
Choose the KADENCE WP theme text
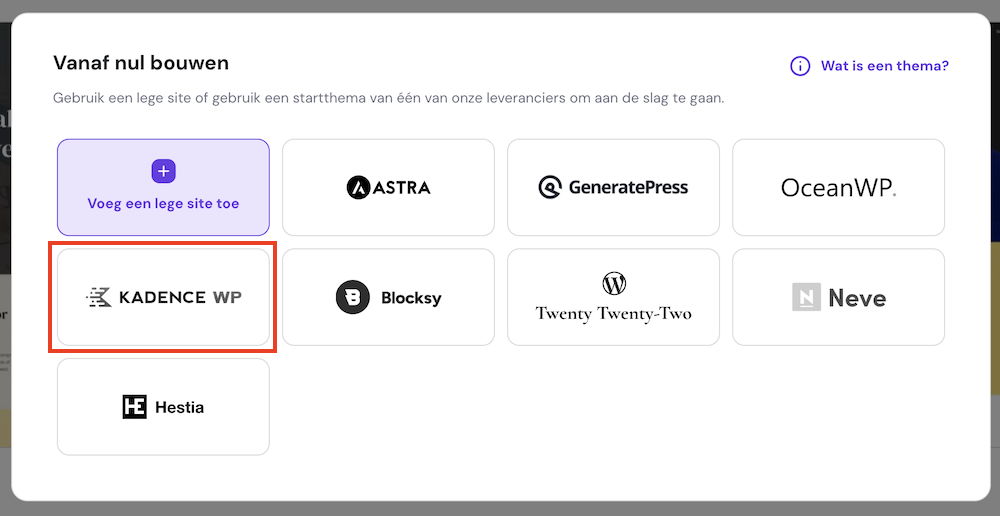click(x=180, y=297)
